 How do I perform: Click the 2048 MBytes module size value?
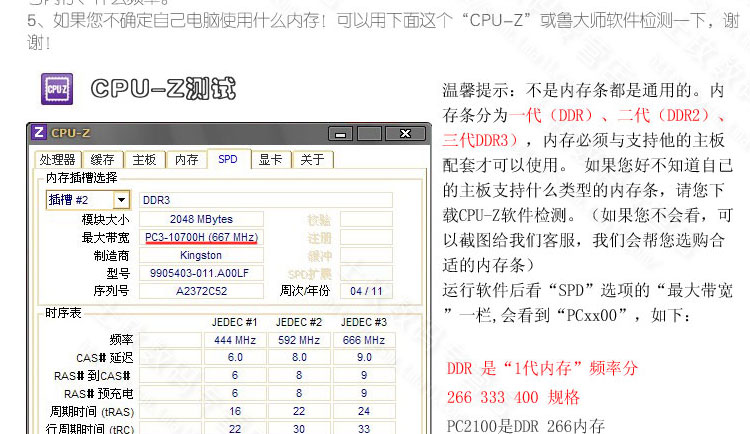[201, 219]
